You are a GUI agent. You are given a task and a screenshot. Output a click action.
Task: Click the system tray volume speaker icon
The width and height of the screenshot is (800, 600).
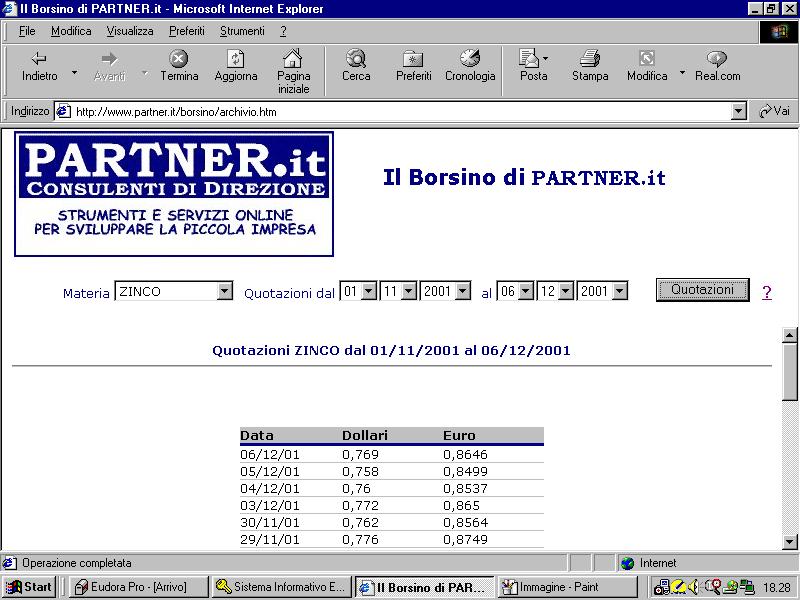pyautogui.click(x=693, y=587)
